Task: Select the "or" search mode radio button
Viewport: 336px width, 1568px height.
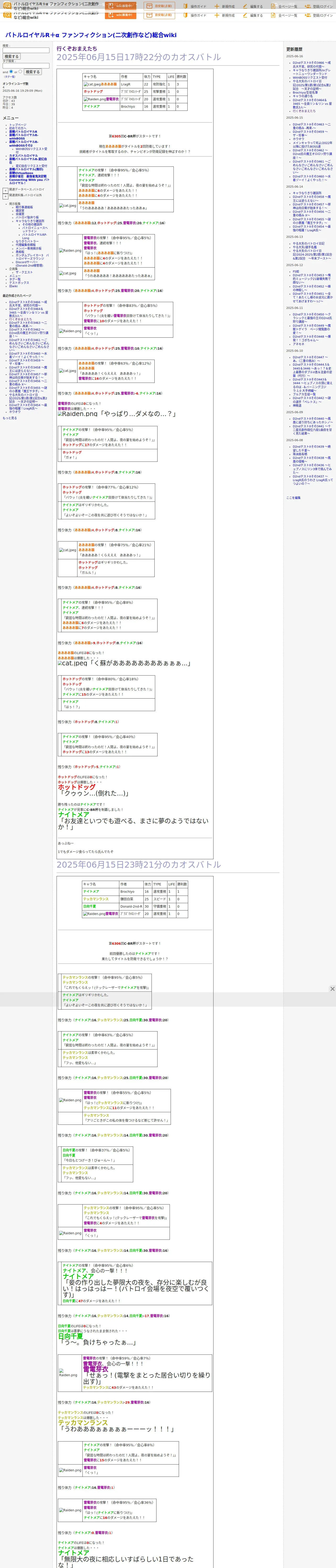Action: [x=20, y=71]
